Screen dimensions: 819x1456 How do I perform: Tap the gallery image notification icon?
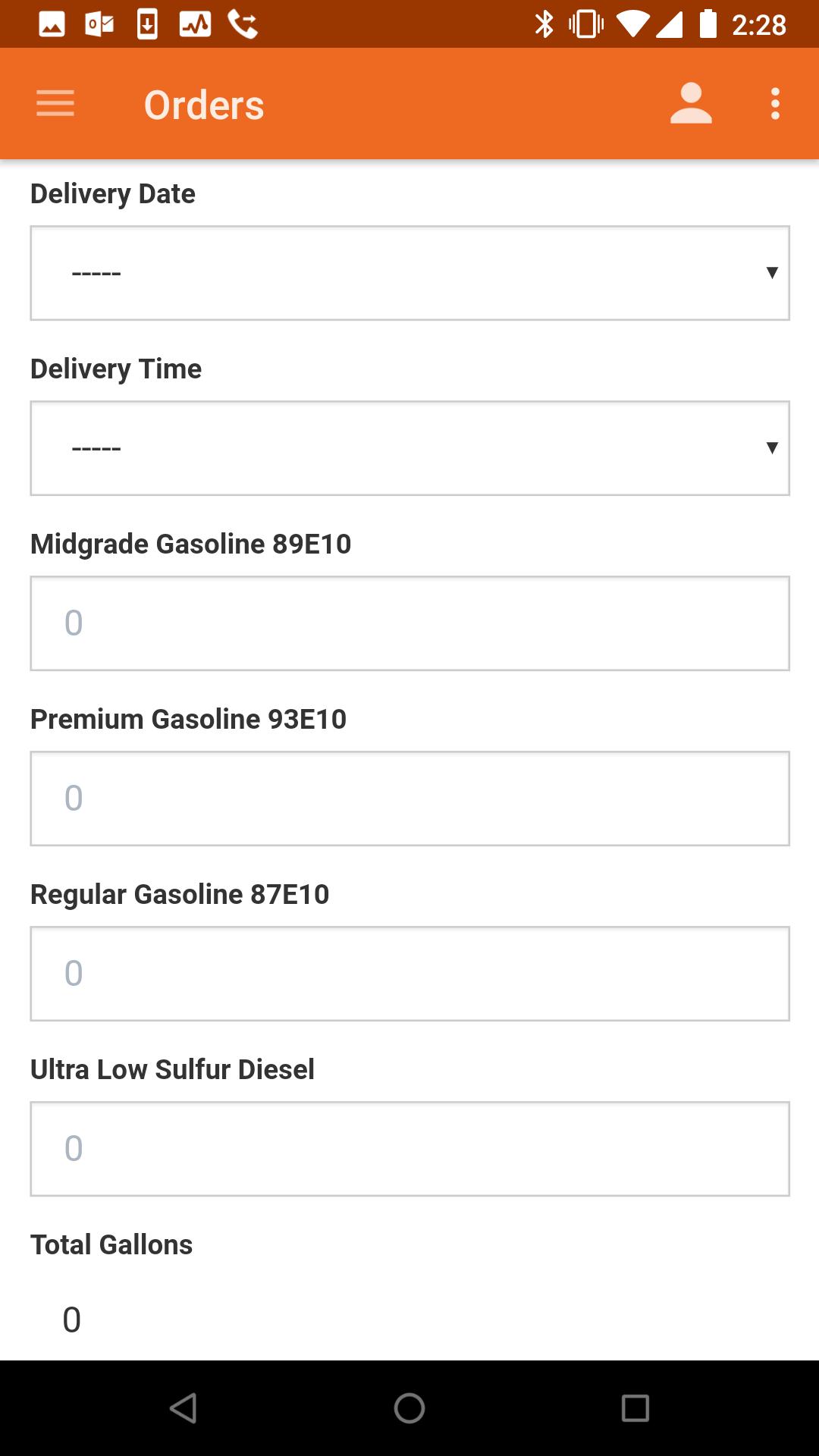pyautogui.click(x=52, y=25)
